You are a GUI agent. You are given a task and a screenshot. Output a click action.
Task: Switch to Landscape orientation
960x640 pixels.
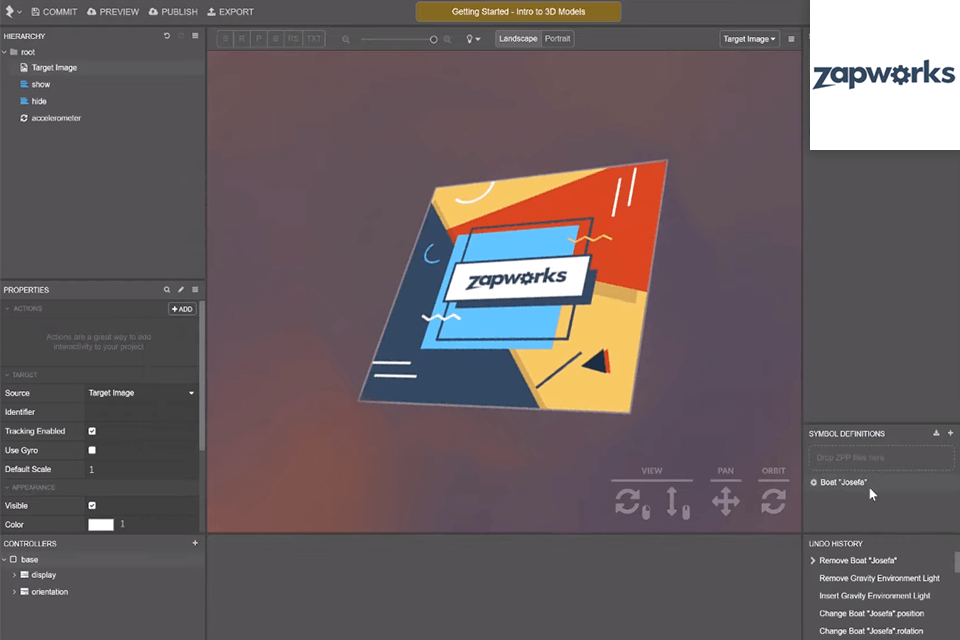tap(518, 39)
